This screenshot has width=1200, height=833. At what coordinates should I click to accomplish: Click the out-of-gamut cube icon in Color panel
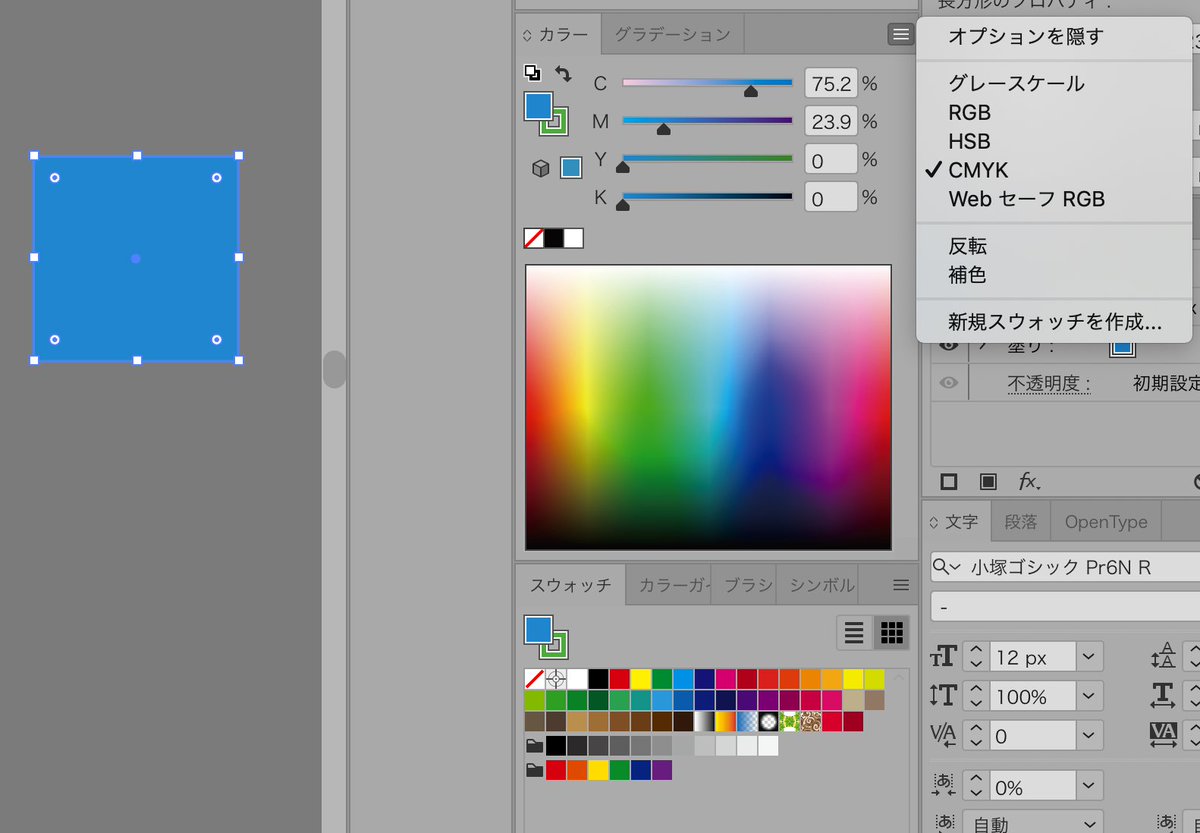[540, 169]
